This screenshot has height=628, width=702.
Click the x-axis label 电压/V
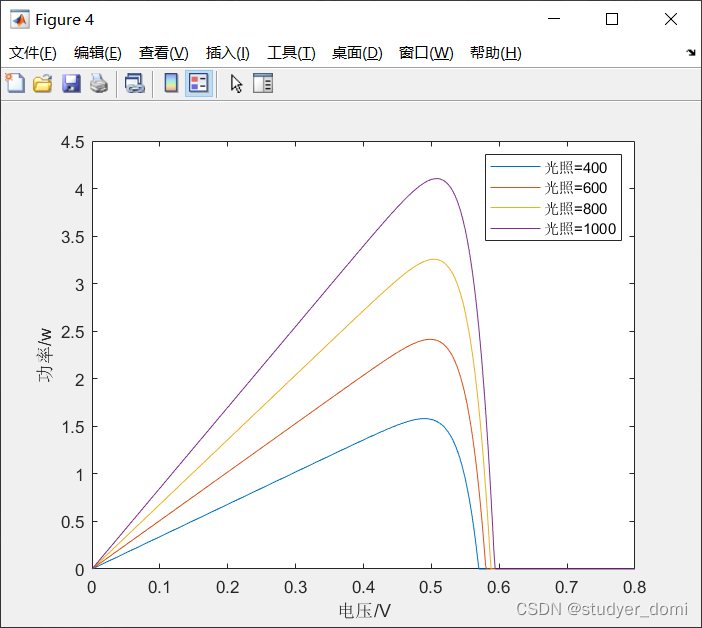[x=364, y=610]
